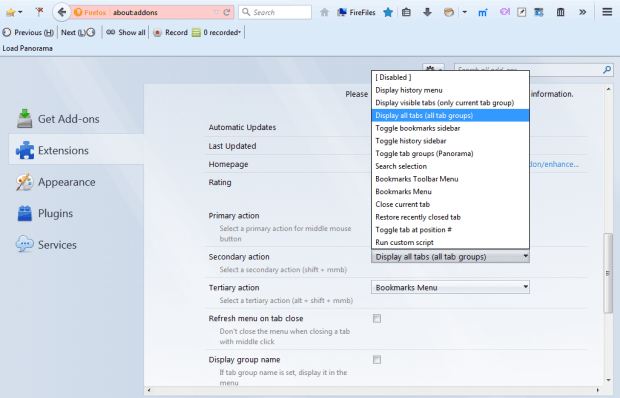Switch to the Extensions section
Screen dimensions: 620x398
[76, 150]
